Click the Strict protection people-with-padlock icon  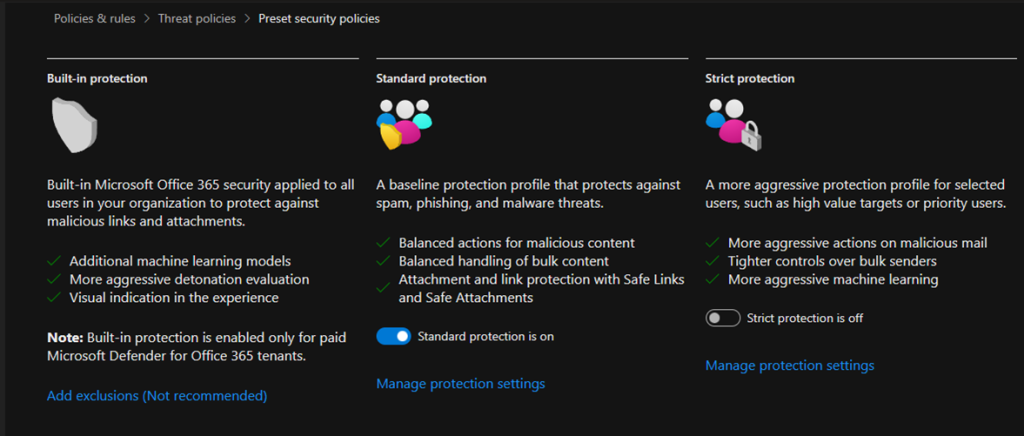point(733,126)
